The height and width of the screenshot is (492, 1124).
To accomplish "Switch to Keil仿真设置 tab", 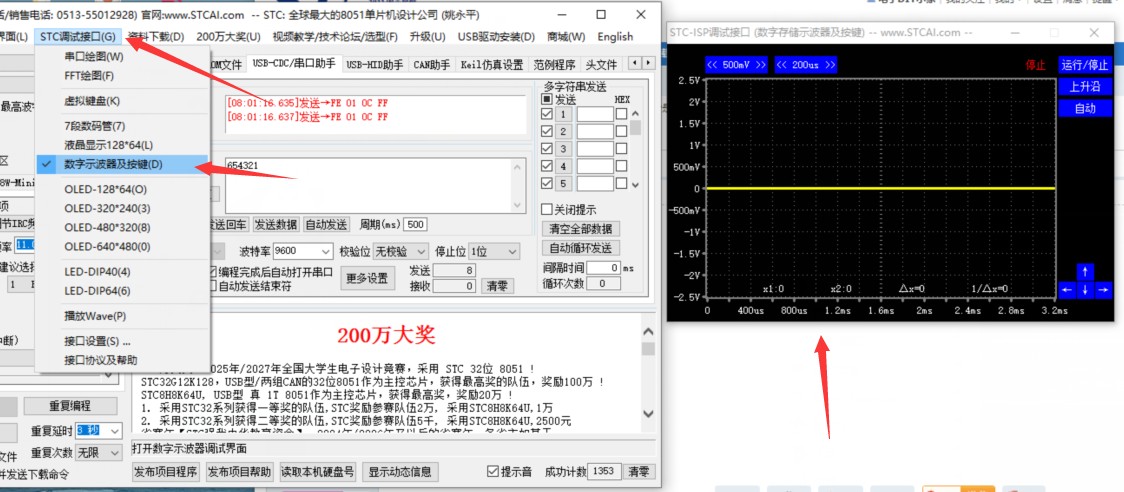I will tap(491, 65).
